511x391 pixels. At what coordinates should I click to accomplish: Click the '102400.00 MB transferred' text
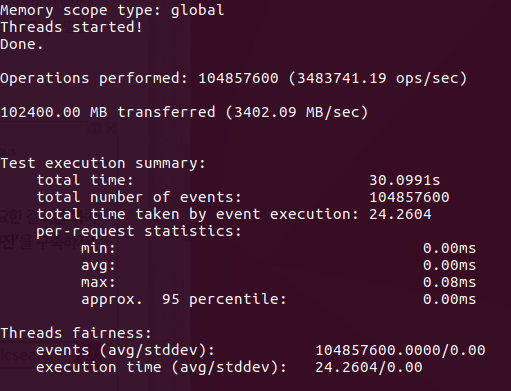click(x=108, y=112)
